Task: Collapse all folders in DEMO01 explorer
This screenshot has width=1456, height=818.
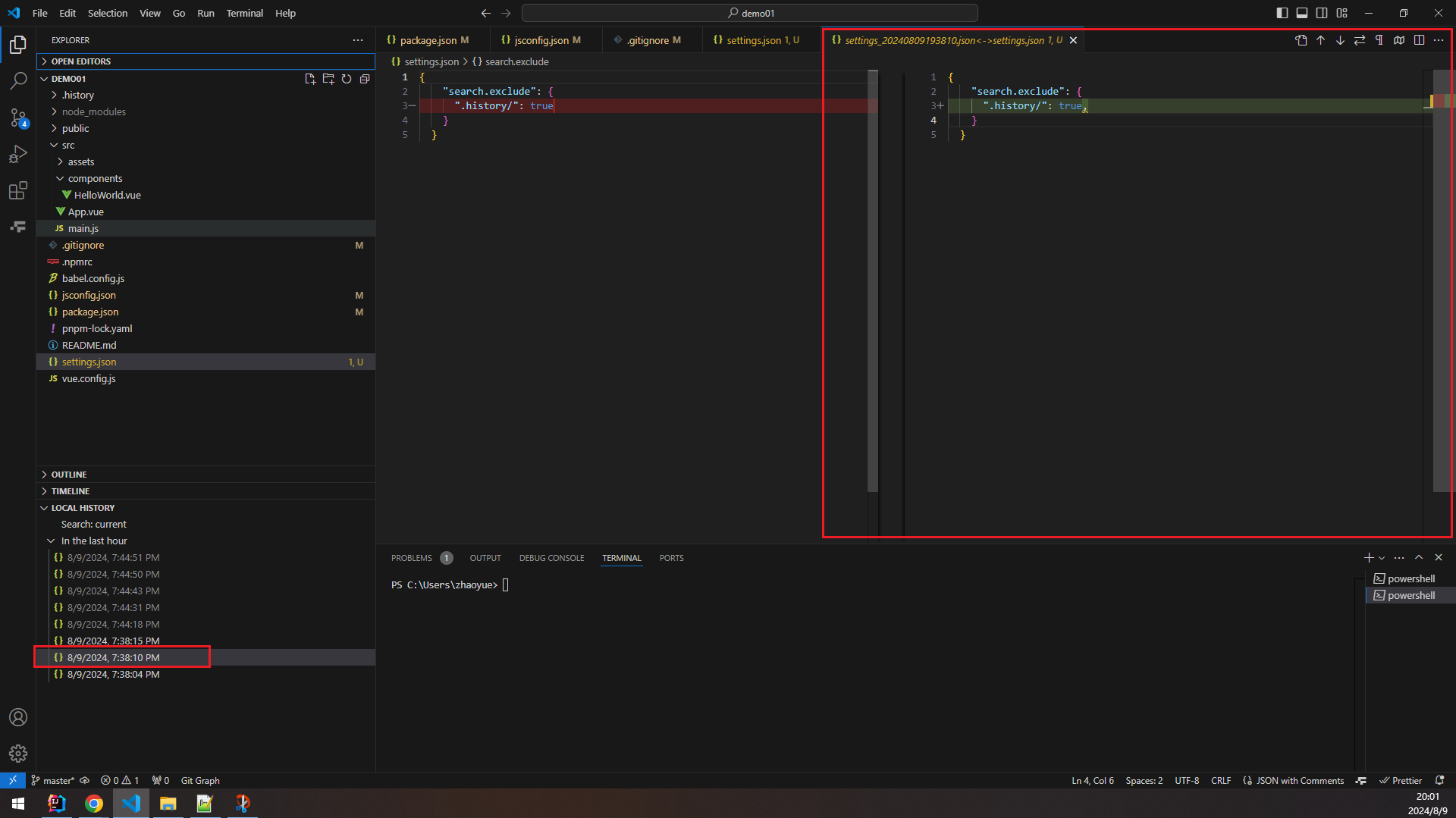Action: point(365,79)
